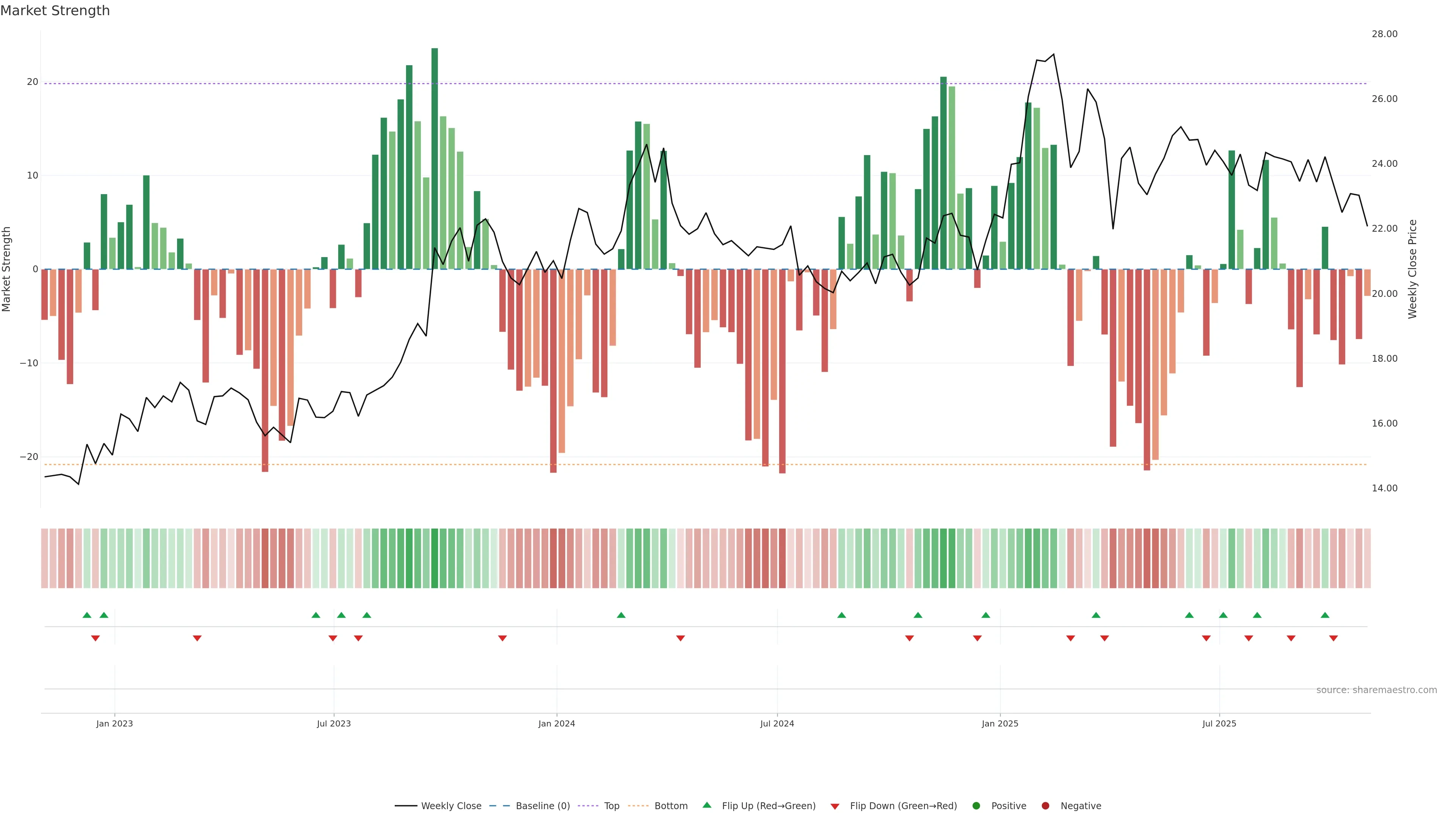Click the Market Strength chart title
1456x819 pixels.
[55, 11]
